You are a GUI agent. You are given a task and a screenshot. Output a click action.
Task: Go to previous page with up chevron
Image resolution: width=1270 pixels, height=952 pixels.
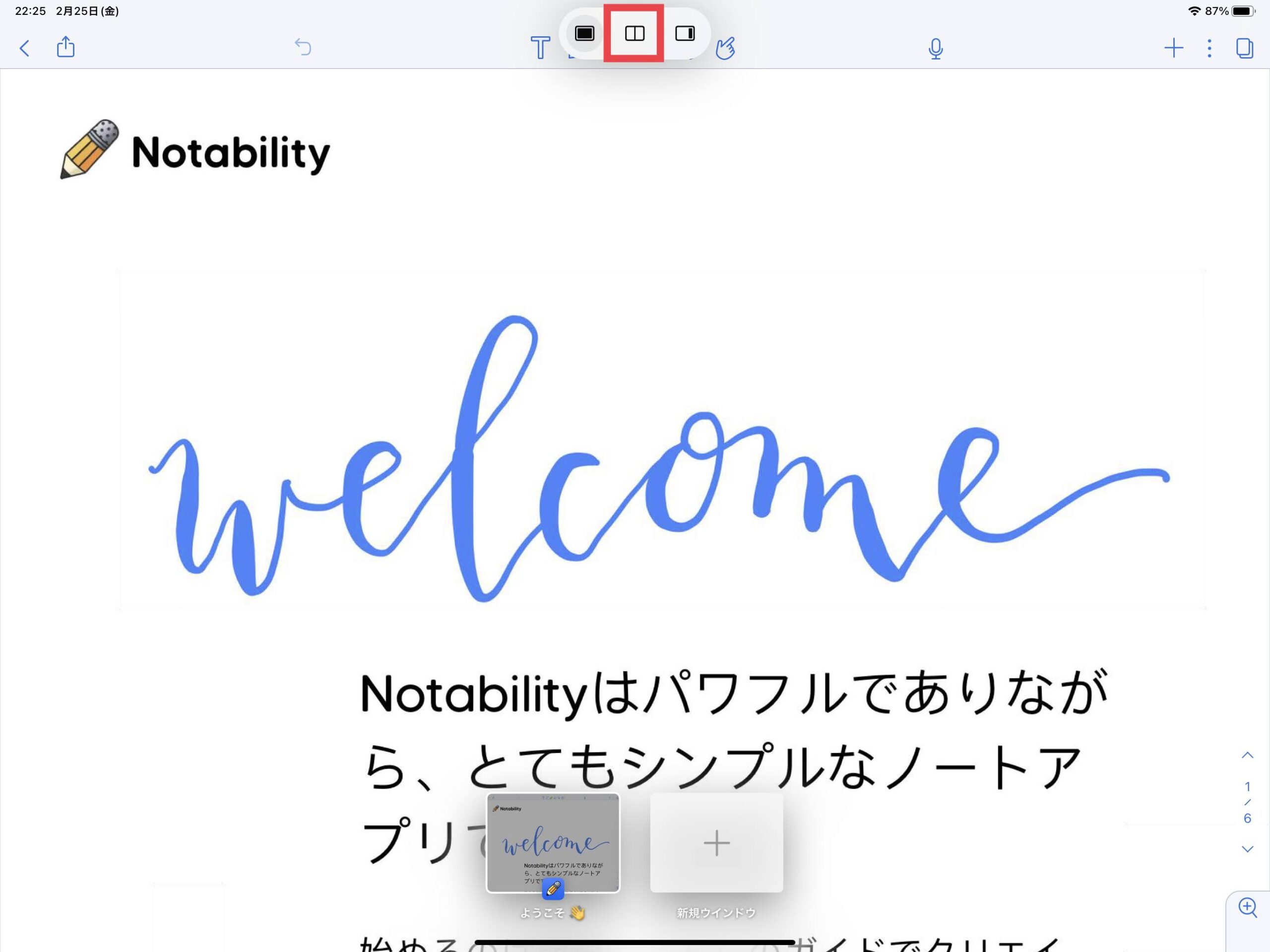pos(1247,756)
